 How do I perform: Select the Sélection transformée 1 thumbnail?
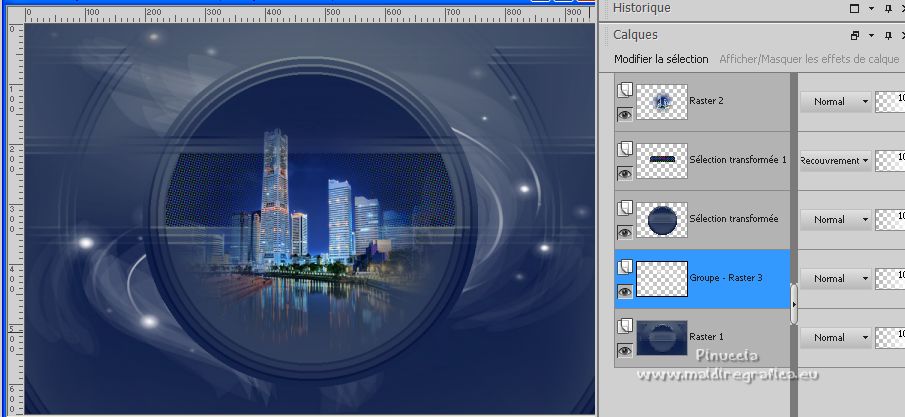[x=661, y=161]
